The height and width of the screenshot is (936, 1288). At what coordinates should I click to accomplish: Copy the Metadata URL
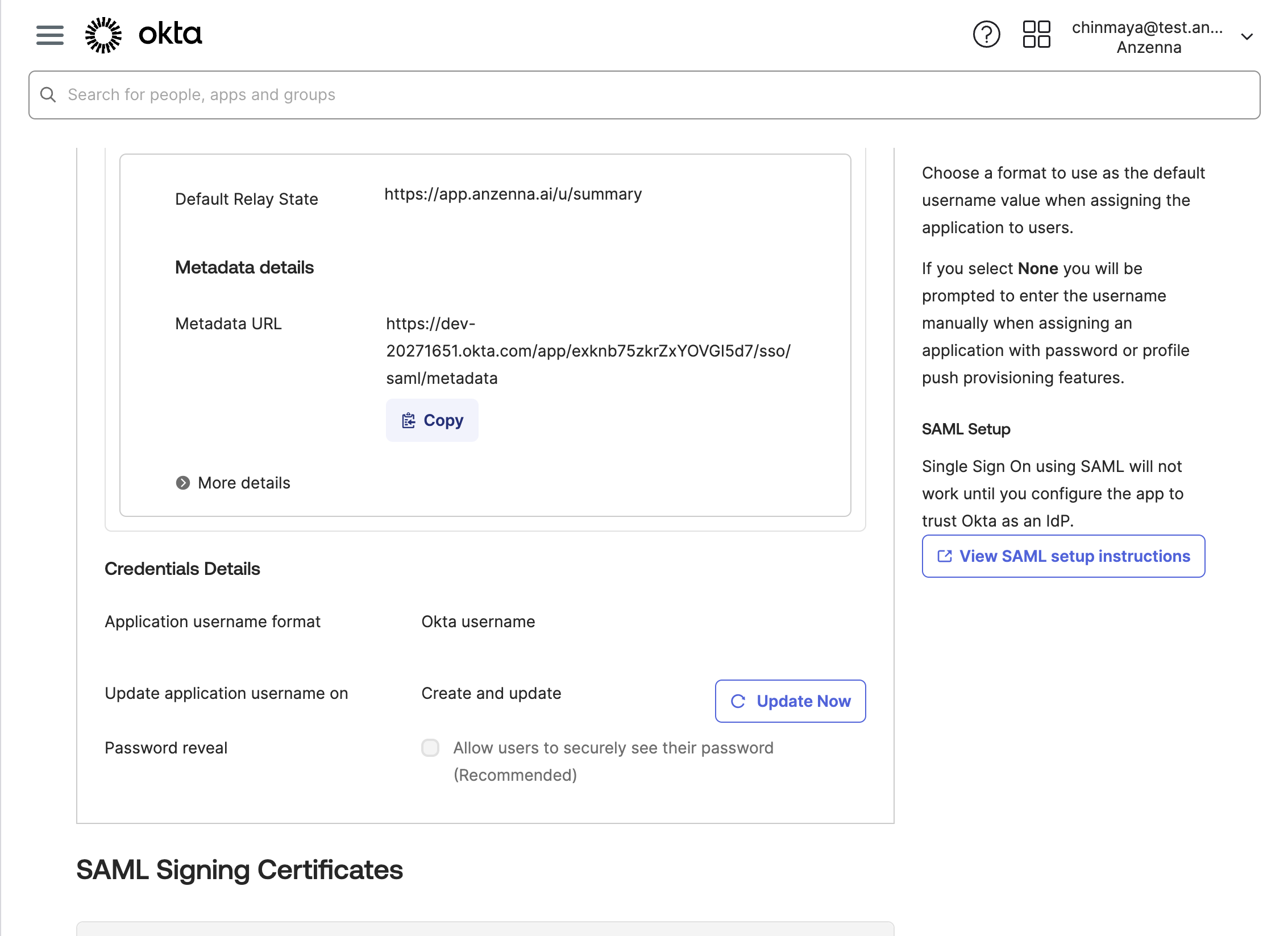[x=432, y=421]
